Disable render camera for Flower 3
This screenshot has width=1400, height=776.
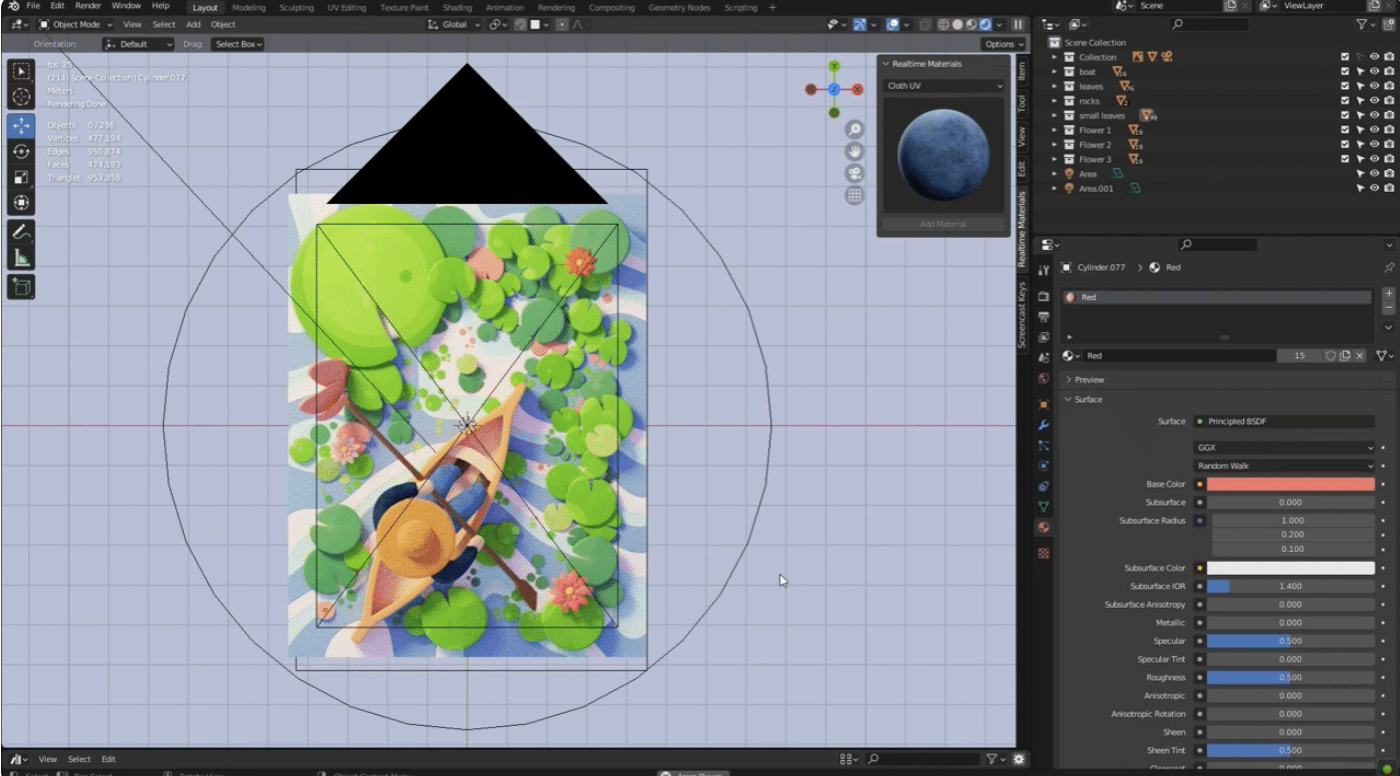[1389, 159]
